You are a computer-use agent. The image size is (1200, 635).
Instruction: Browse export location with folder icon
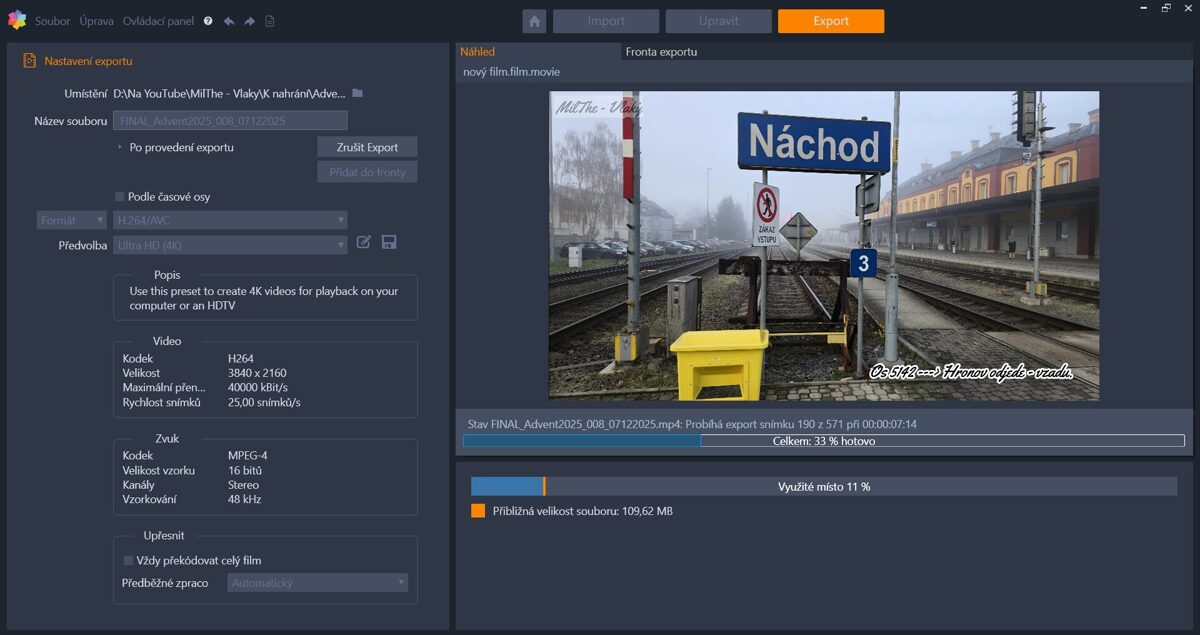click(357, 93)
